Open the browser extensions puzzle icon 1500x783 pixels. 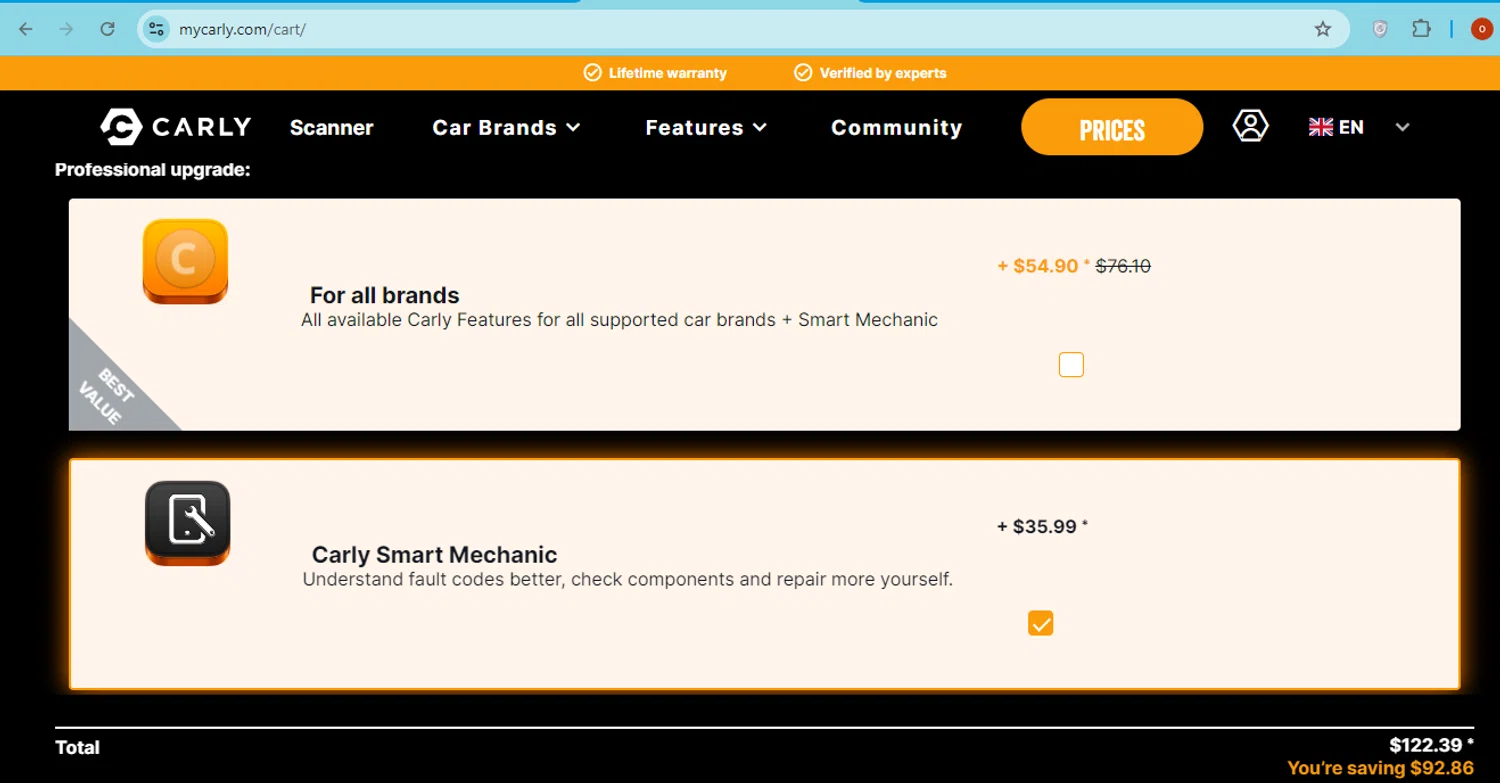[1421, 29]
